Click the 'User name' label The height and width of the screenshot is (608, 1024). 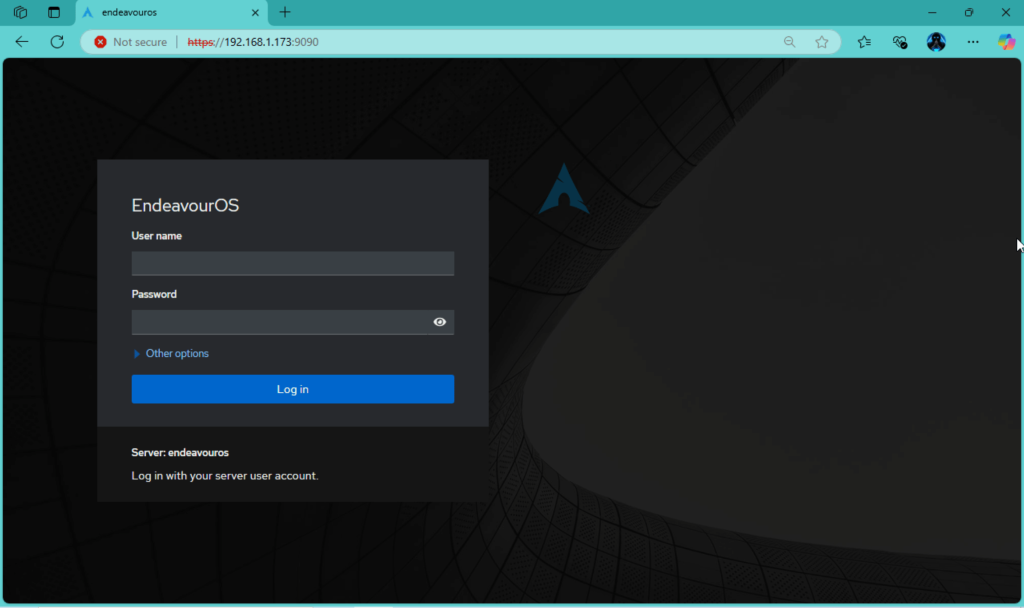pyautogui.click(x=157, y=236)
